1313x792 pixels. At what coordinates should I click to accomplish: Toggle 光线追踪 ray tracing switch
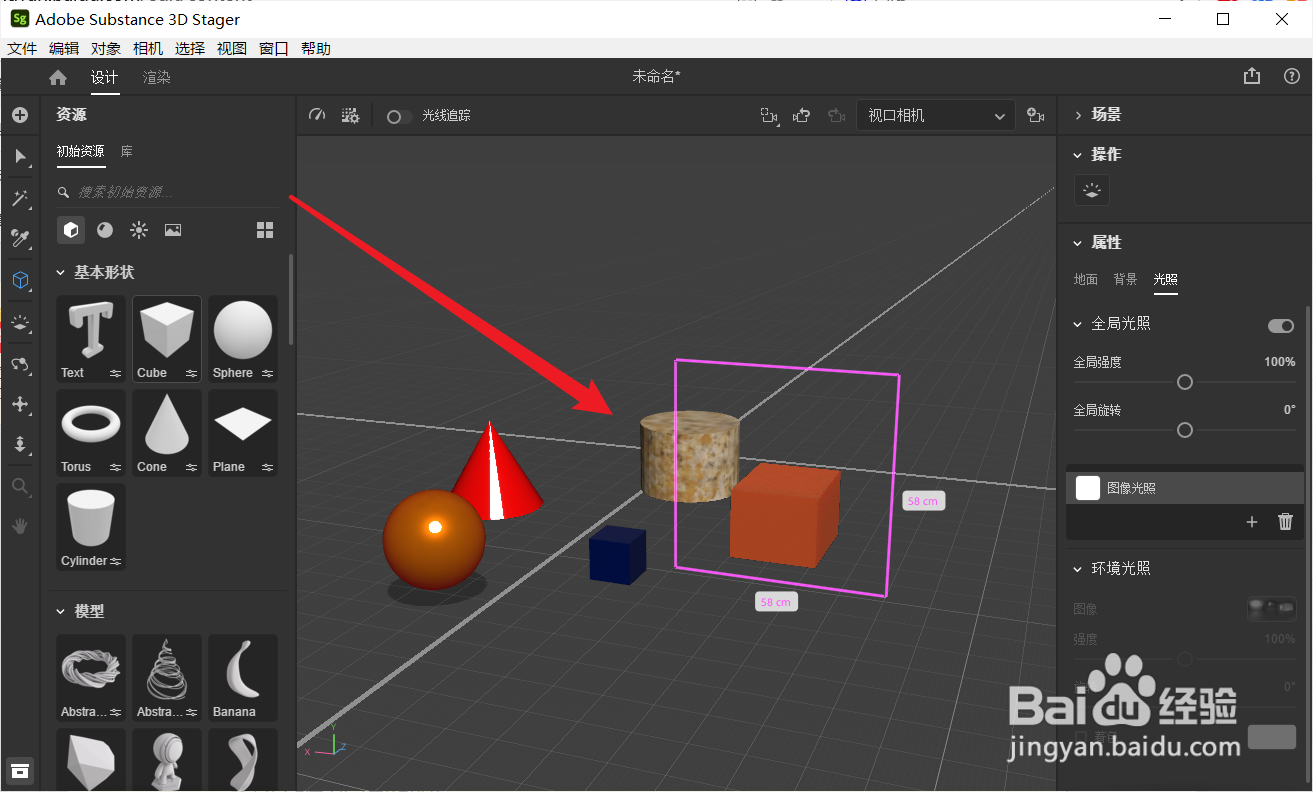(x=399, y=116)
